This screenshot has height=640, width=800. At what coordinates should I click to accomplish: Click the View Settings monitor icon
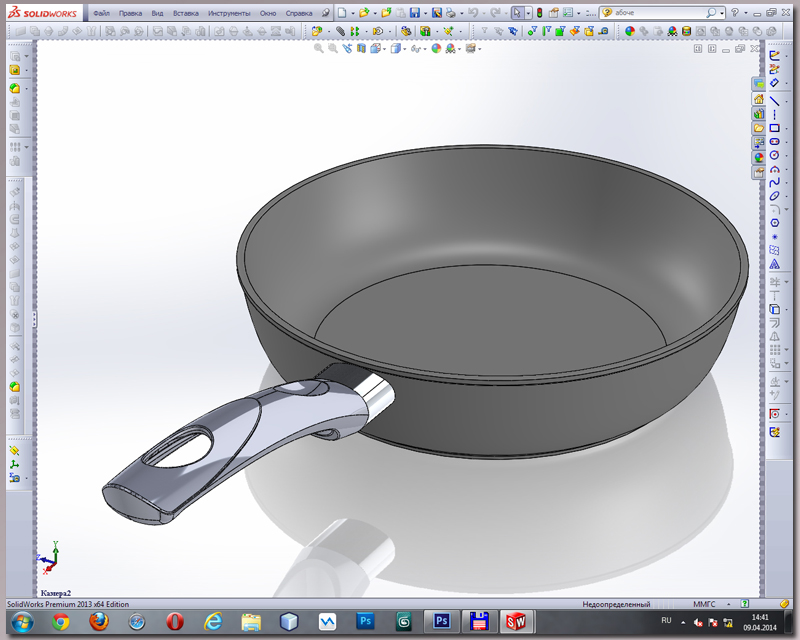tap(470, 48)
